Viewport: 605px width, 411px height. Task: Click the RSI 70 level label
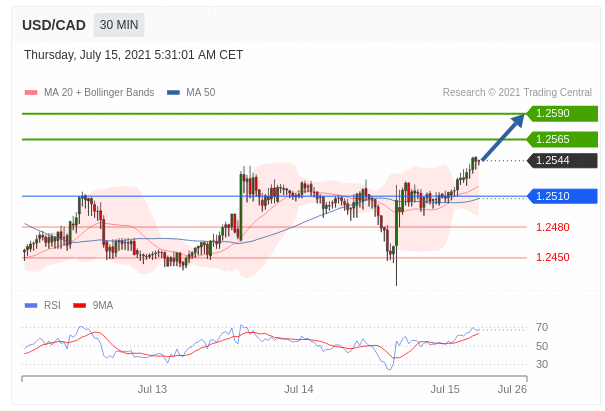(541, 327)
